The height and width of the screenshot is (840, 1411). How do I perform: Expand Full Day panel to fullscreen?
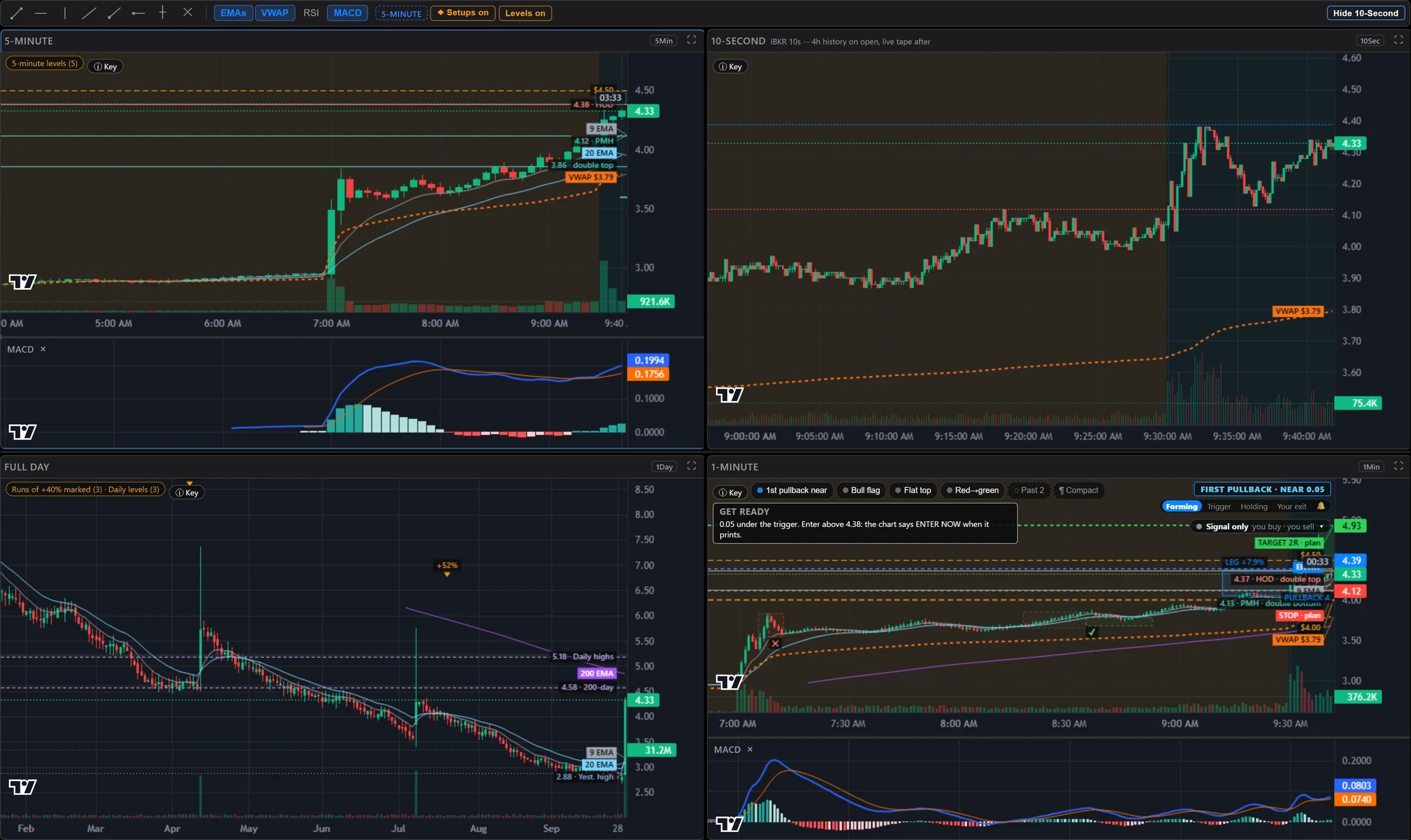click(x=691, y=466)
